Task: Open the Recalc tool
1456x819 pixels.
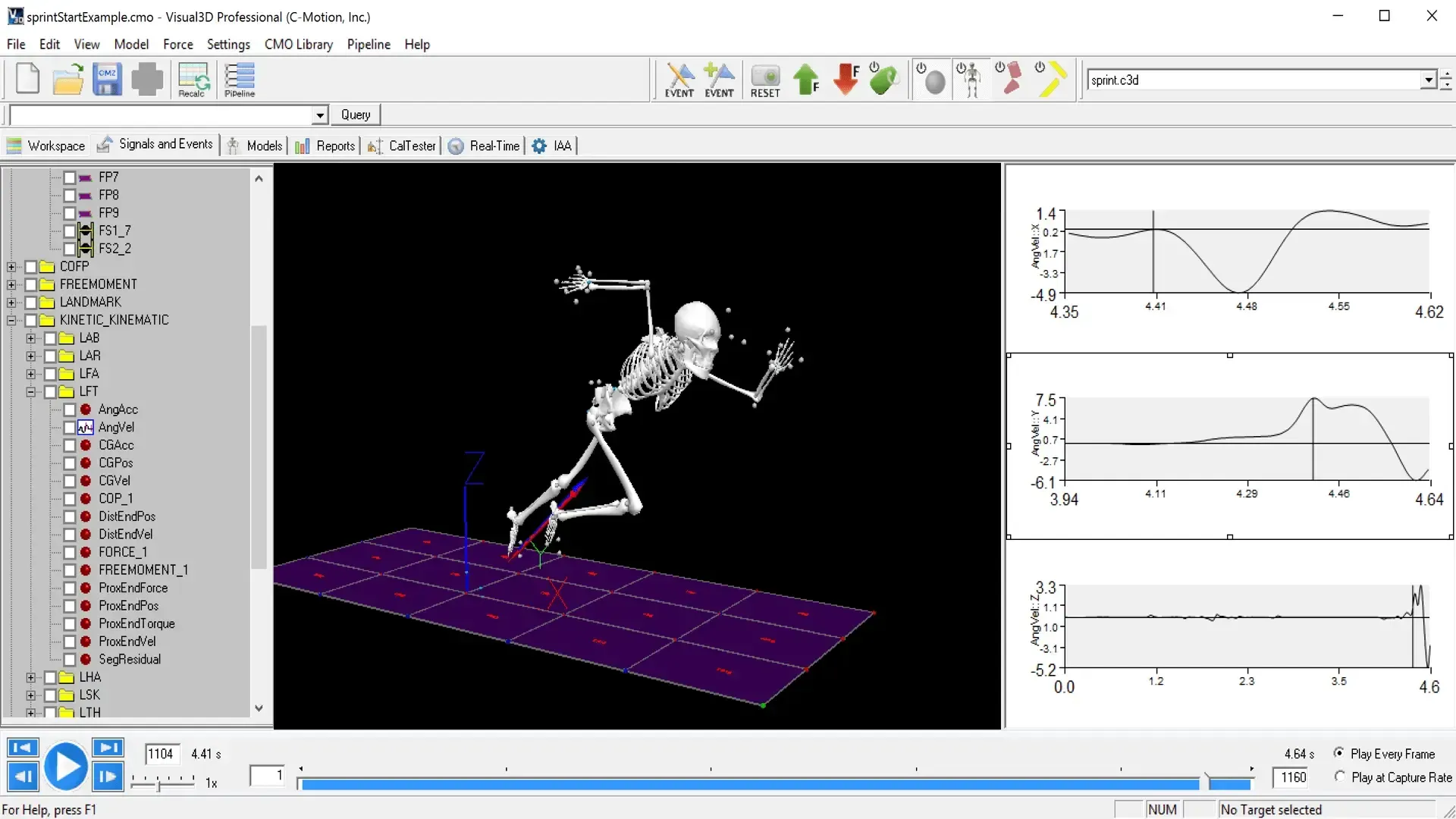Action: point(193,80)
